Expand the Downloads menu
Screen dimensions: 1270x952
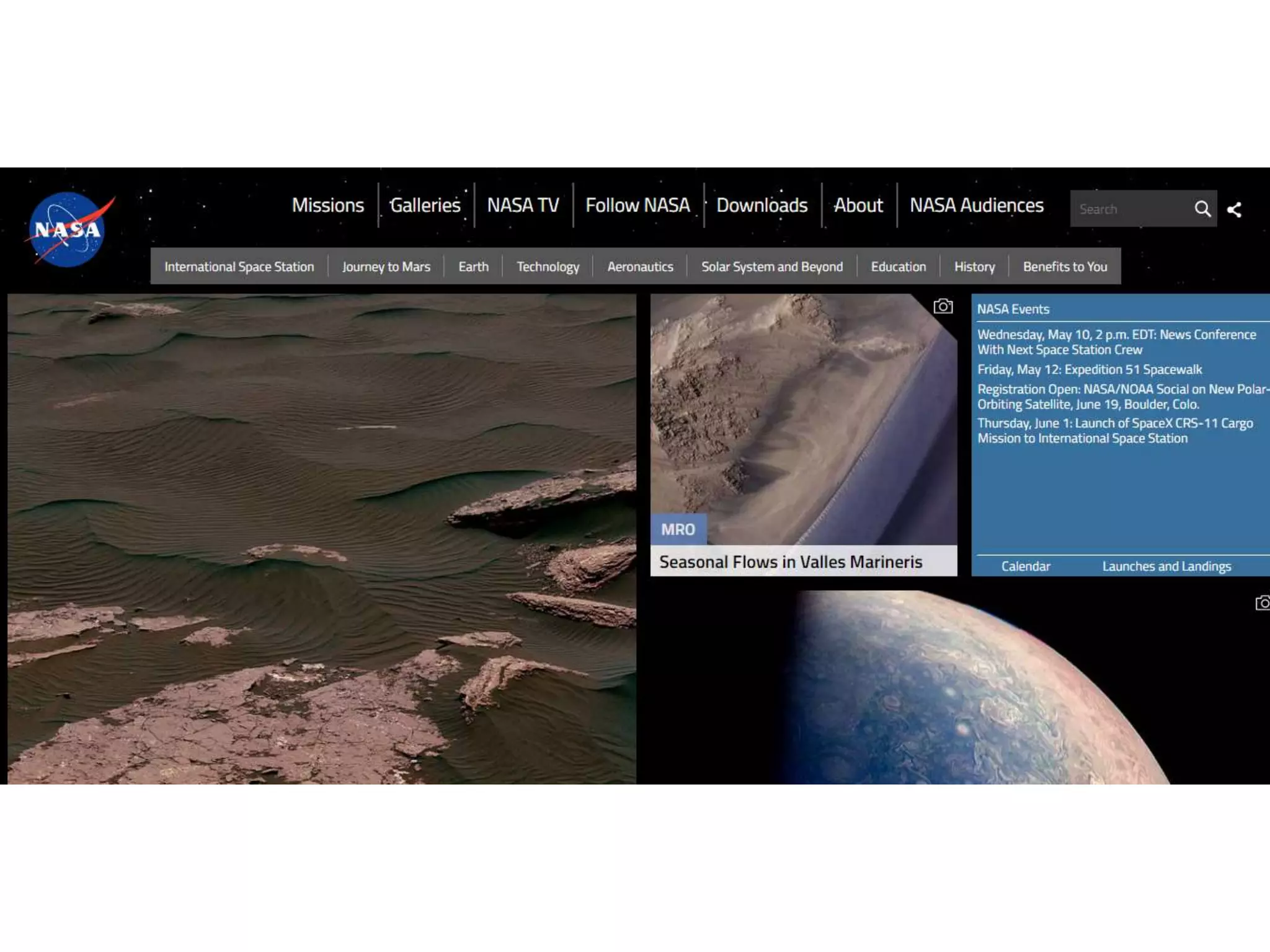coord(762,205)
